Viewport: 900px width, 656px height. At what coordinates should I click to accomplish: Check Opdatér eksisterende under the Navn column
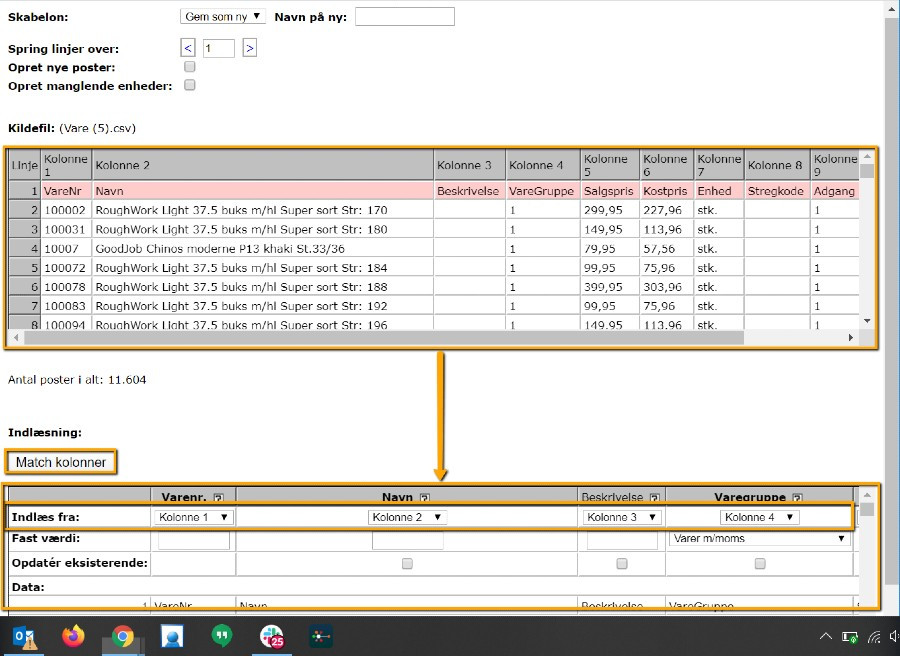coord(407,564)
